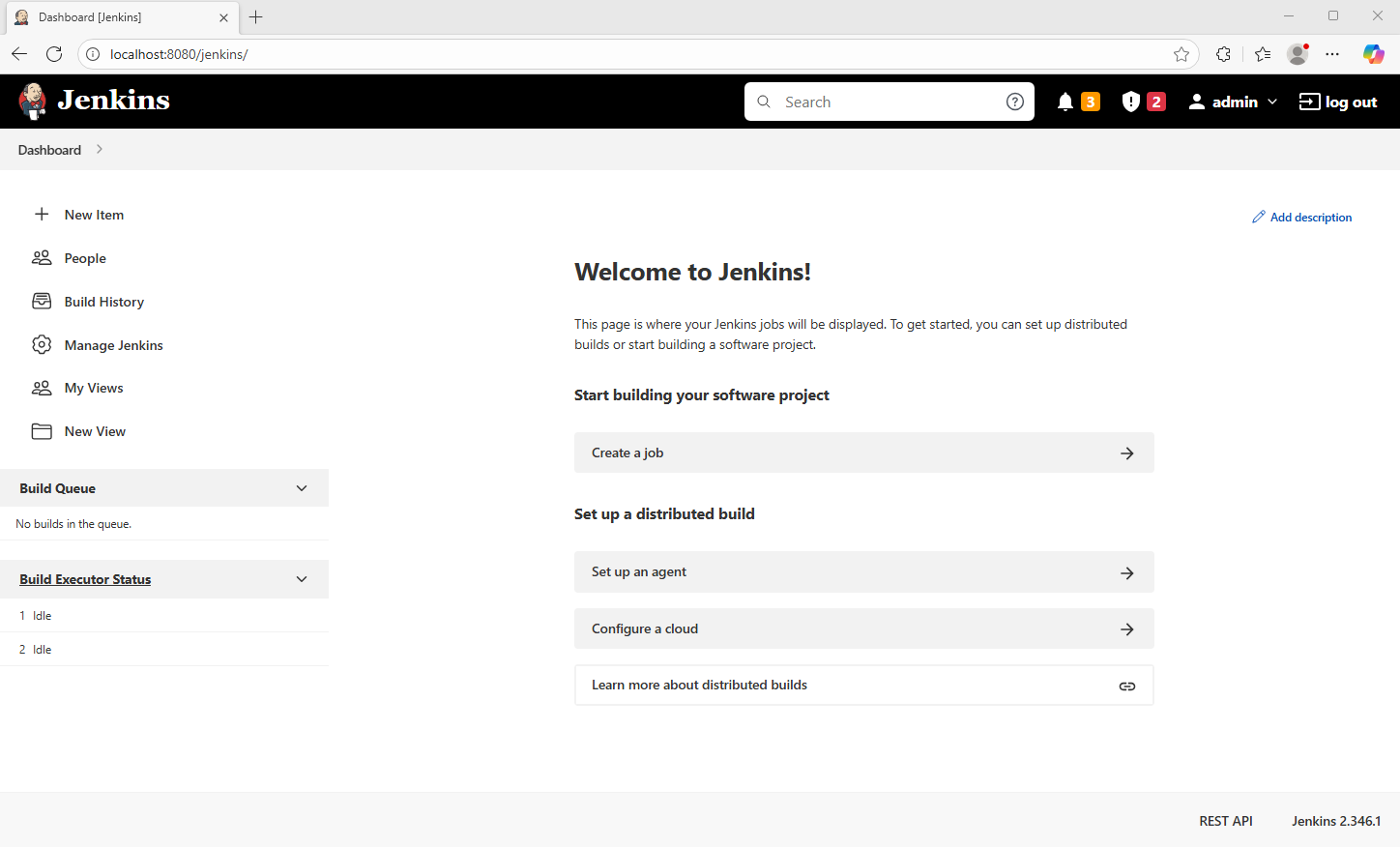Open browser Settings and more ellipsis
Viewport: 1400px width, 847px height.
tap(1332, 54)
